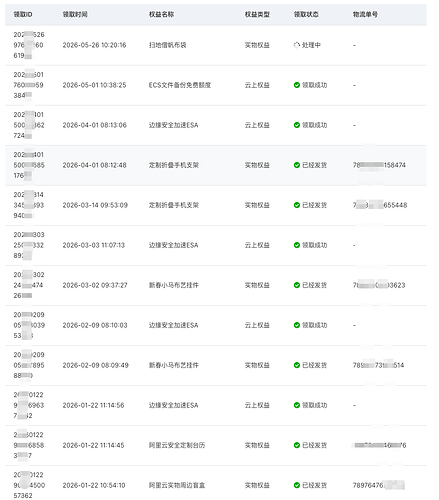Click green check icon in 2026-04-01 08:13:06 row
Viewport: 439px width, 500px height.
tap(297, 125)
